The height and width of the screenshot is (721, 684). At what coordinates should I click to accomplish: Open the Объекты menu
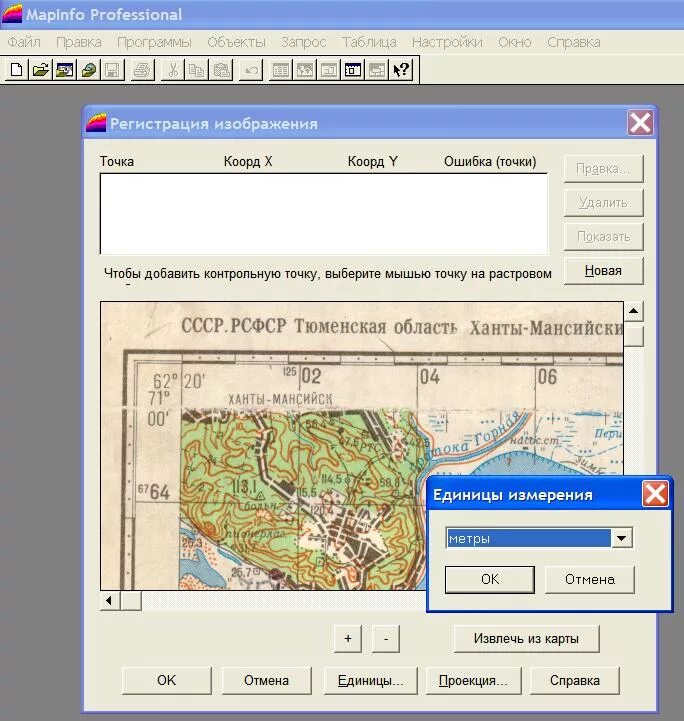coord(236,42)
